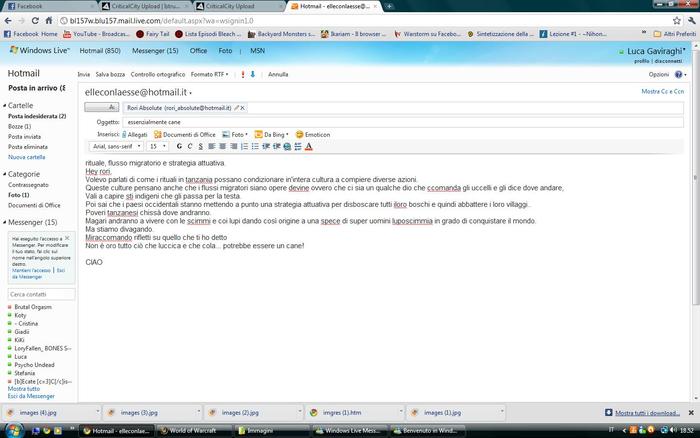Open the sender address elleconlaesse@hotmail.it dropdown
The height and width of the screenshot is (438, 700).
pyautogui.click(x=191, y=93)
